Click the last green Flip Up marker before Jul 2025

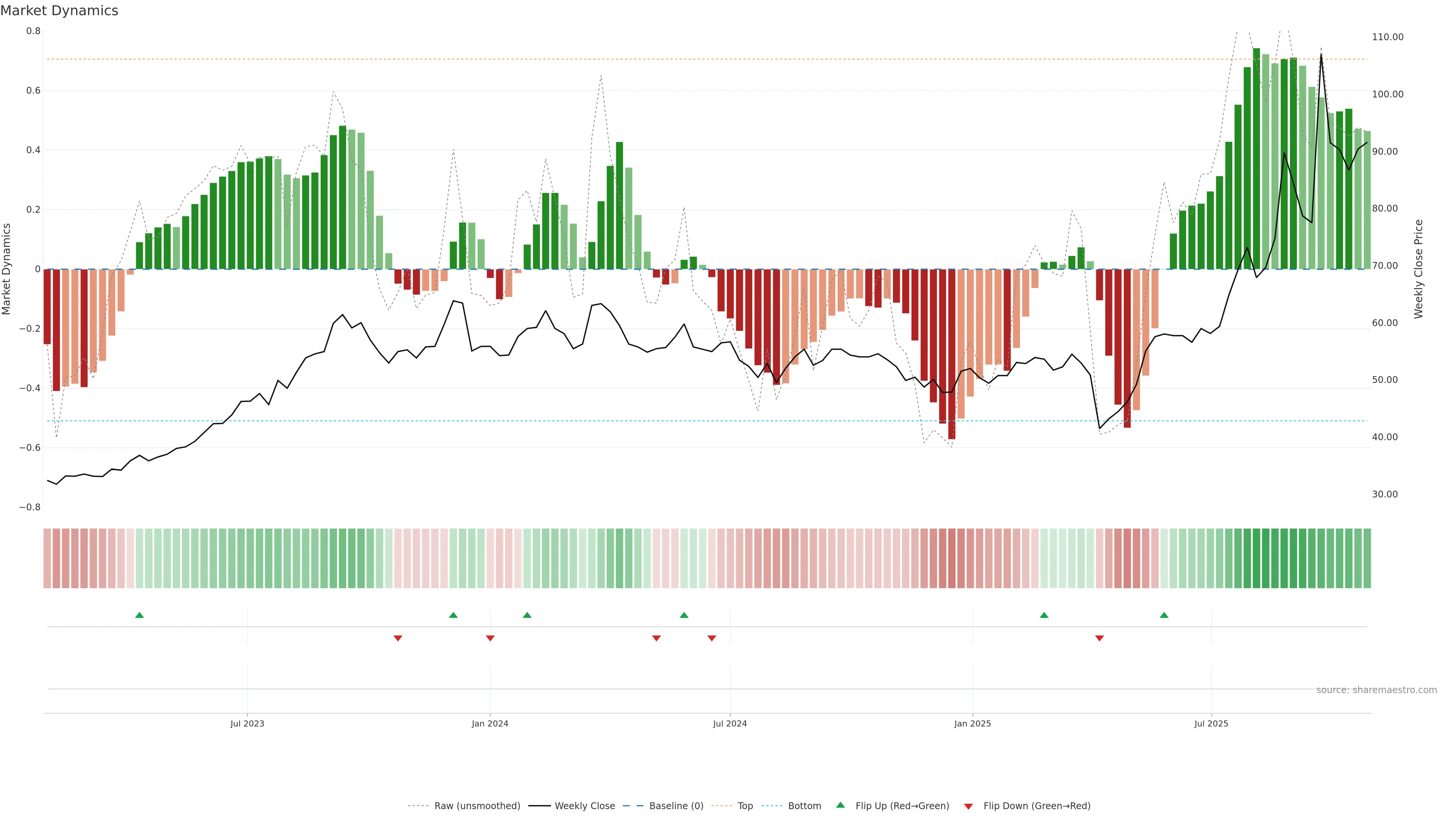(x=1164, y=615)
